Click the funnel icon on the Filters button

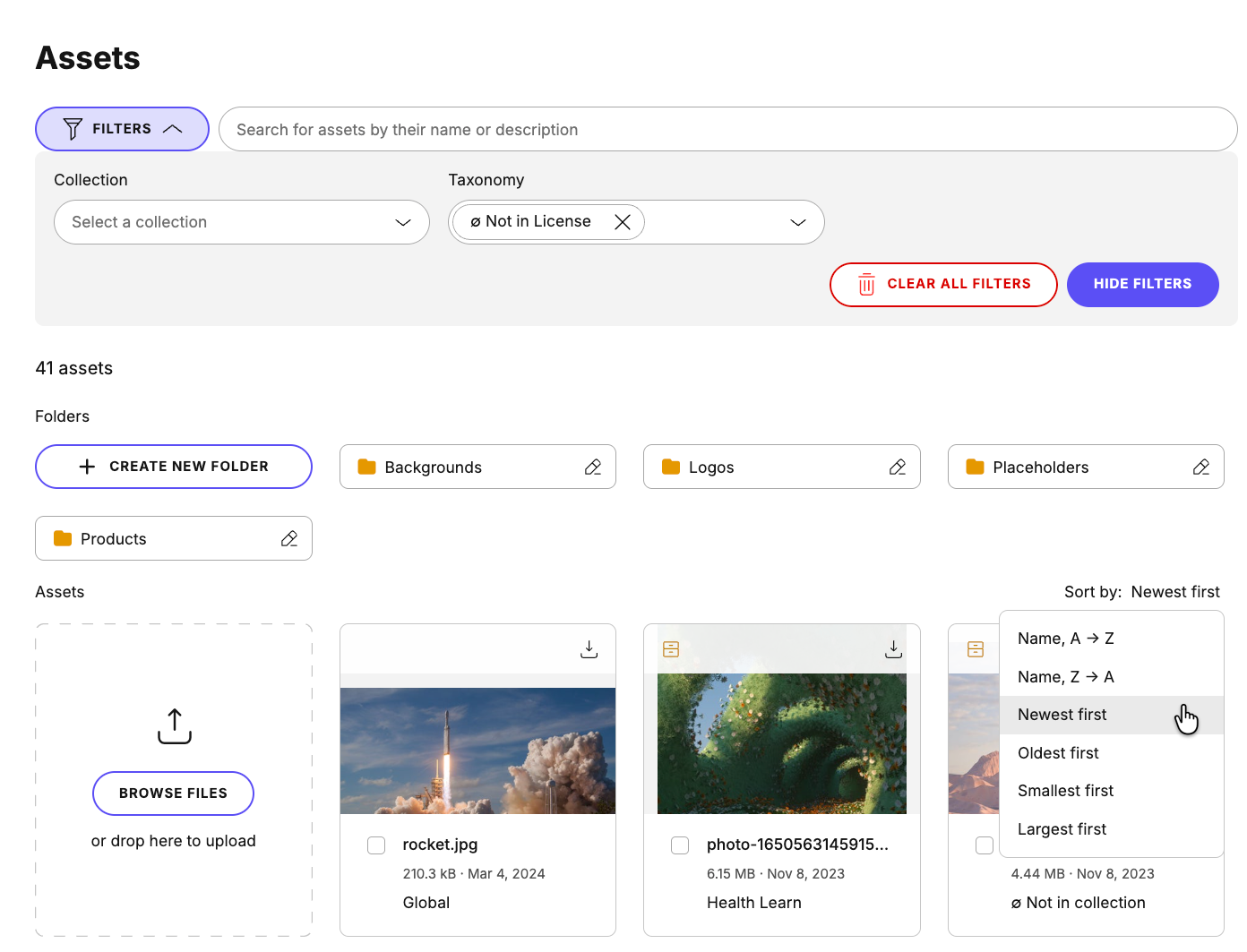point(72,128)
